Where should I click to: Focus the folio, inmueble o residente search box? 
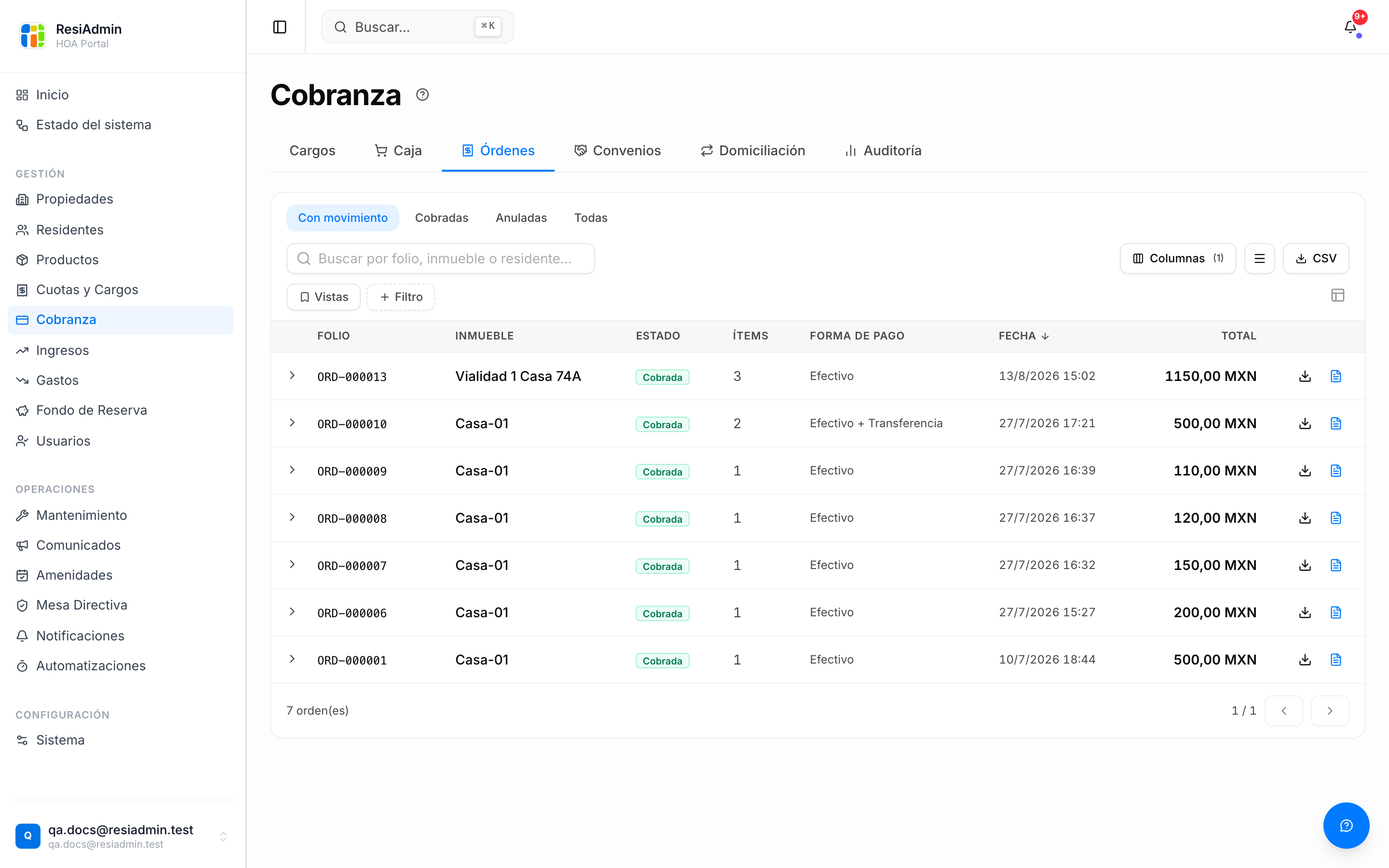point(440,258)
